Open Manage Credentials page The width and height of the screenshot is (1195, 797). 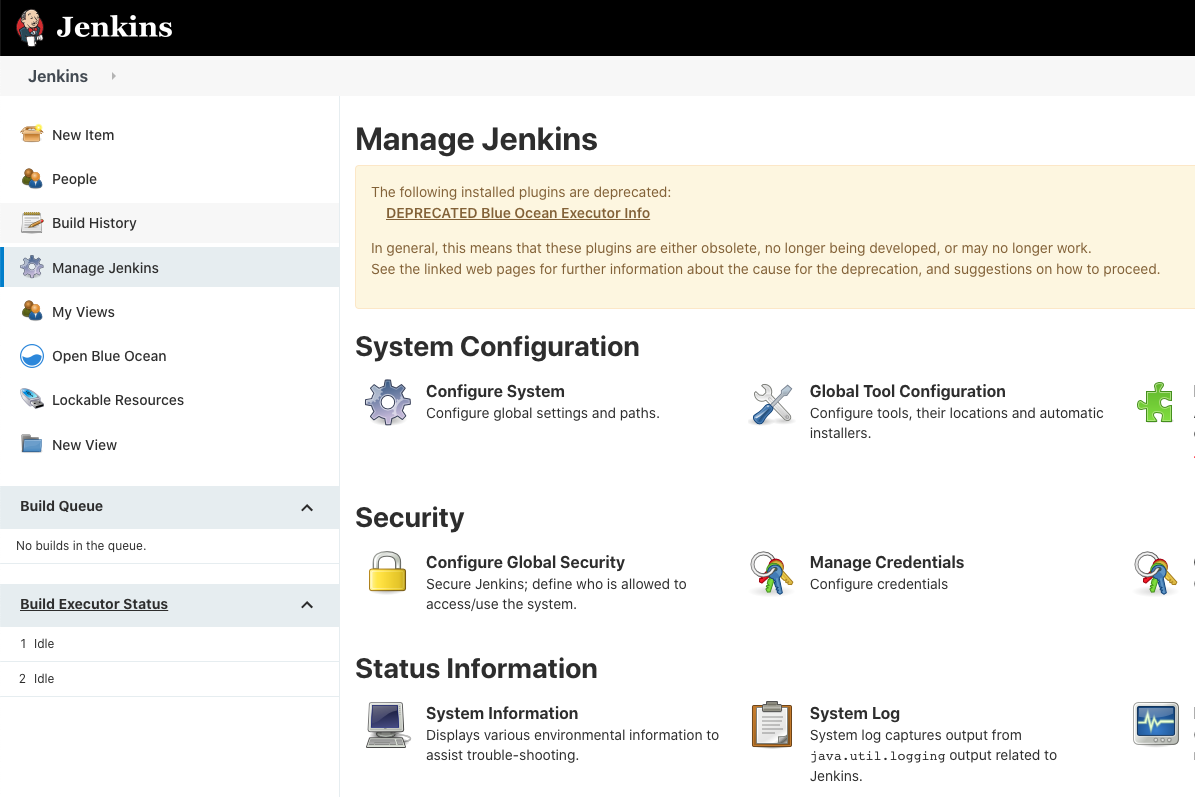point(886,562)
